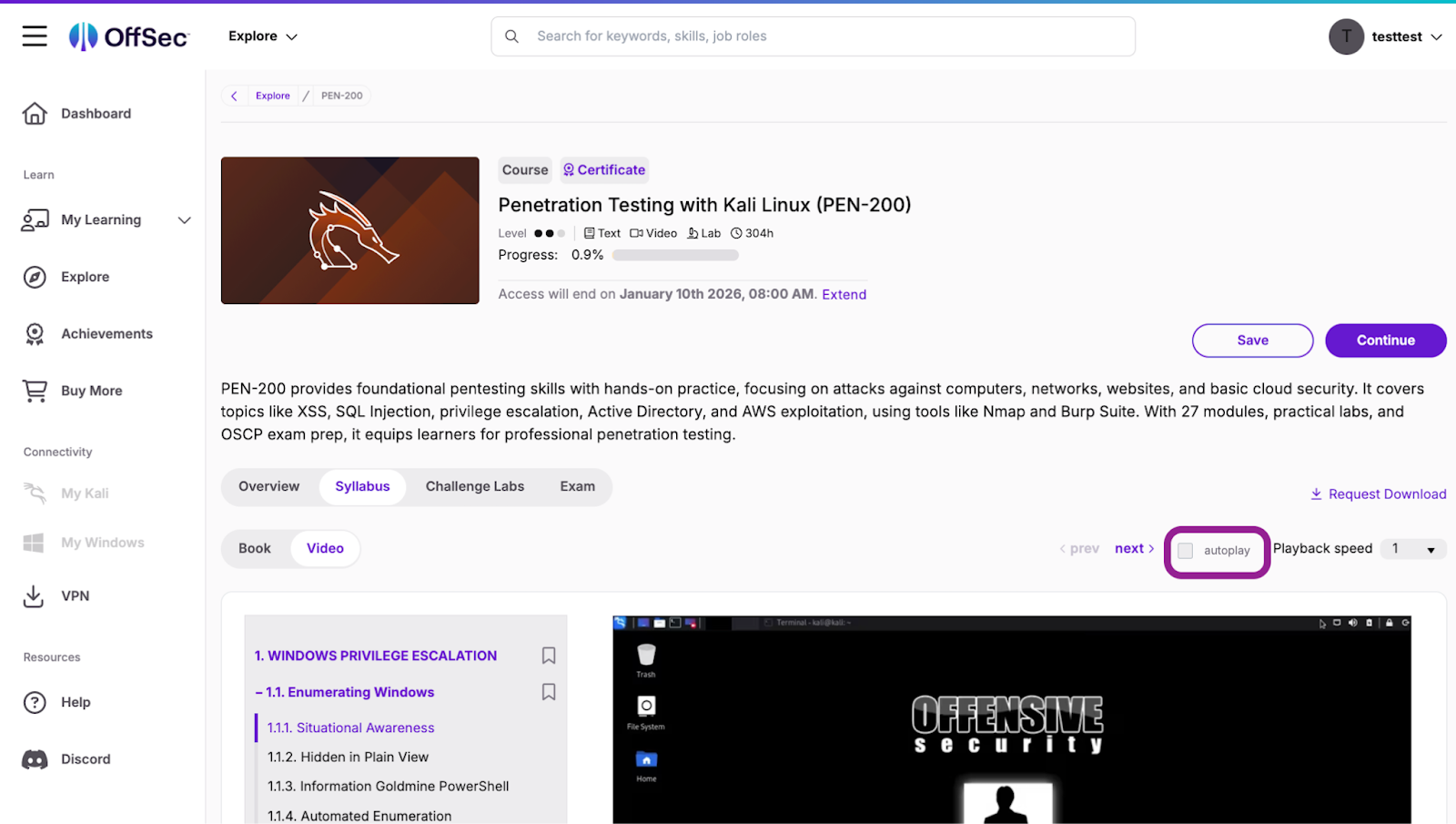Click the VPN download icon
This screenshot has width=1456, height=824.
pyautogui.click(x=34, y=596)
